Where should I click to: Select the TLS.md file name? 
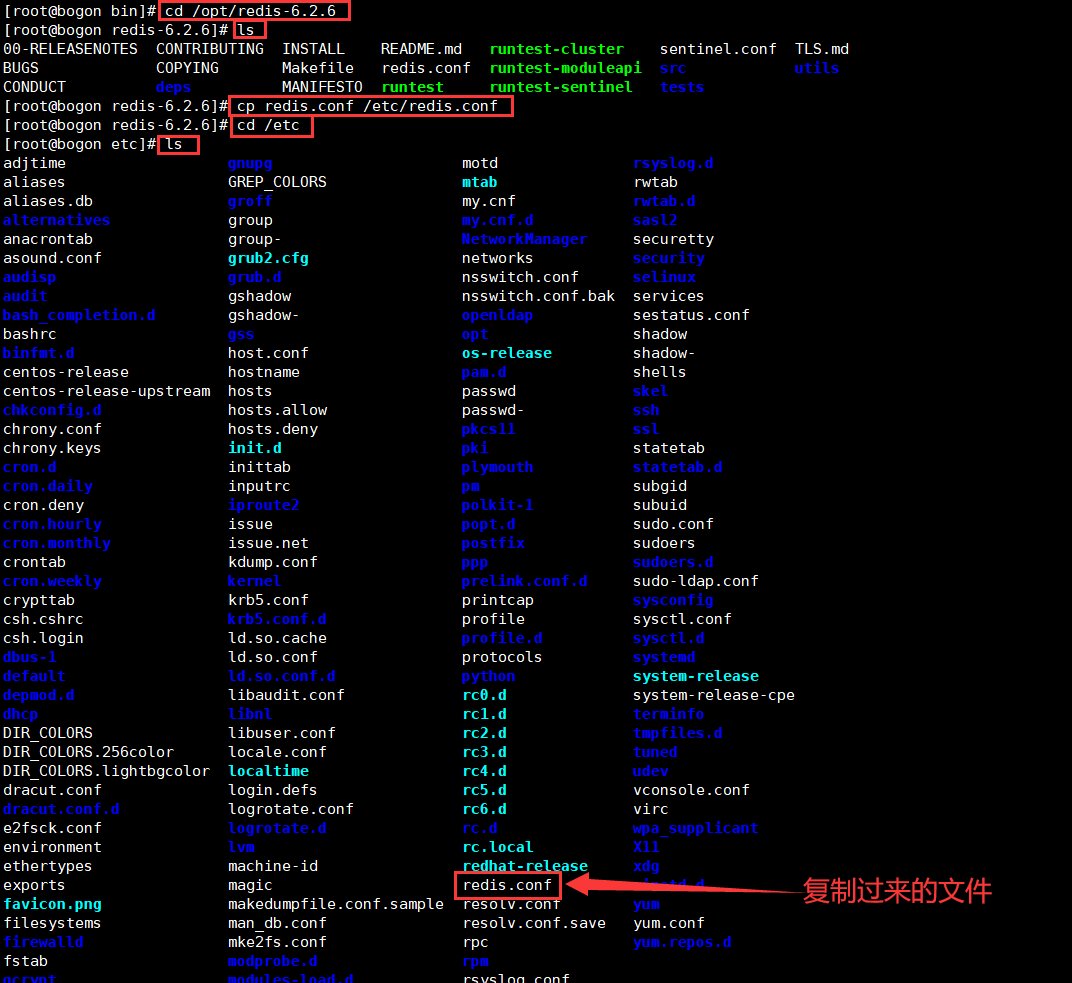point(822,49)
